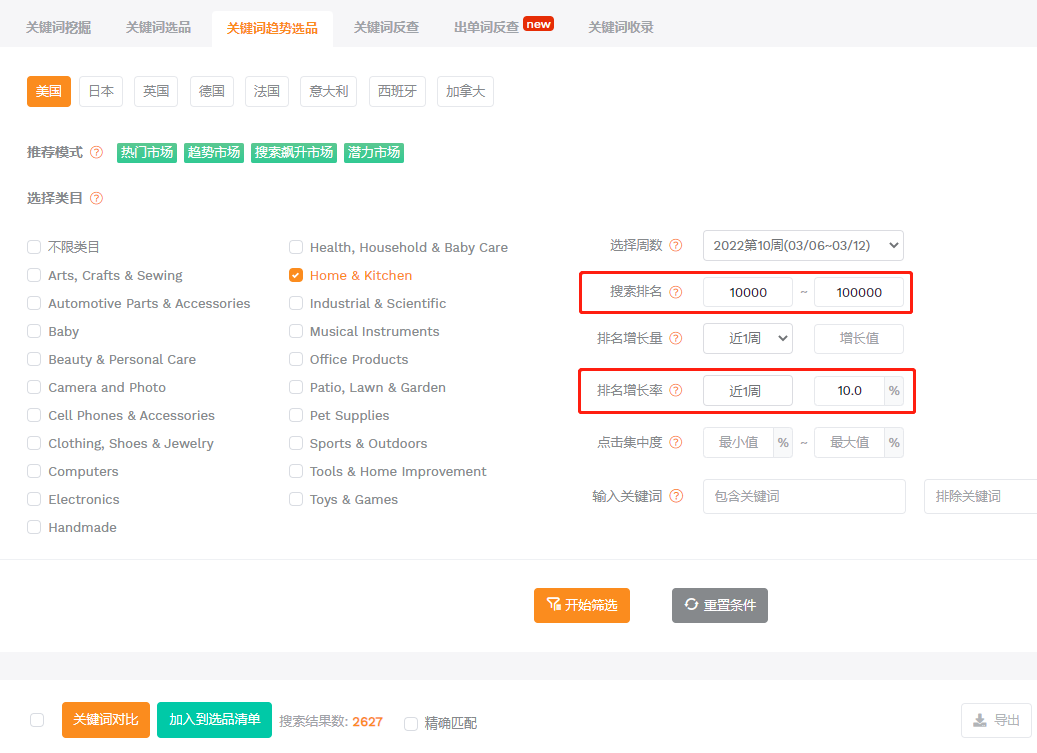Click question mark beside 排名增长率
Screen dimensions: 1037x753
(x=675, y=391)
